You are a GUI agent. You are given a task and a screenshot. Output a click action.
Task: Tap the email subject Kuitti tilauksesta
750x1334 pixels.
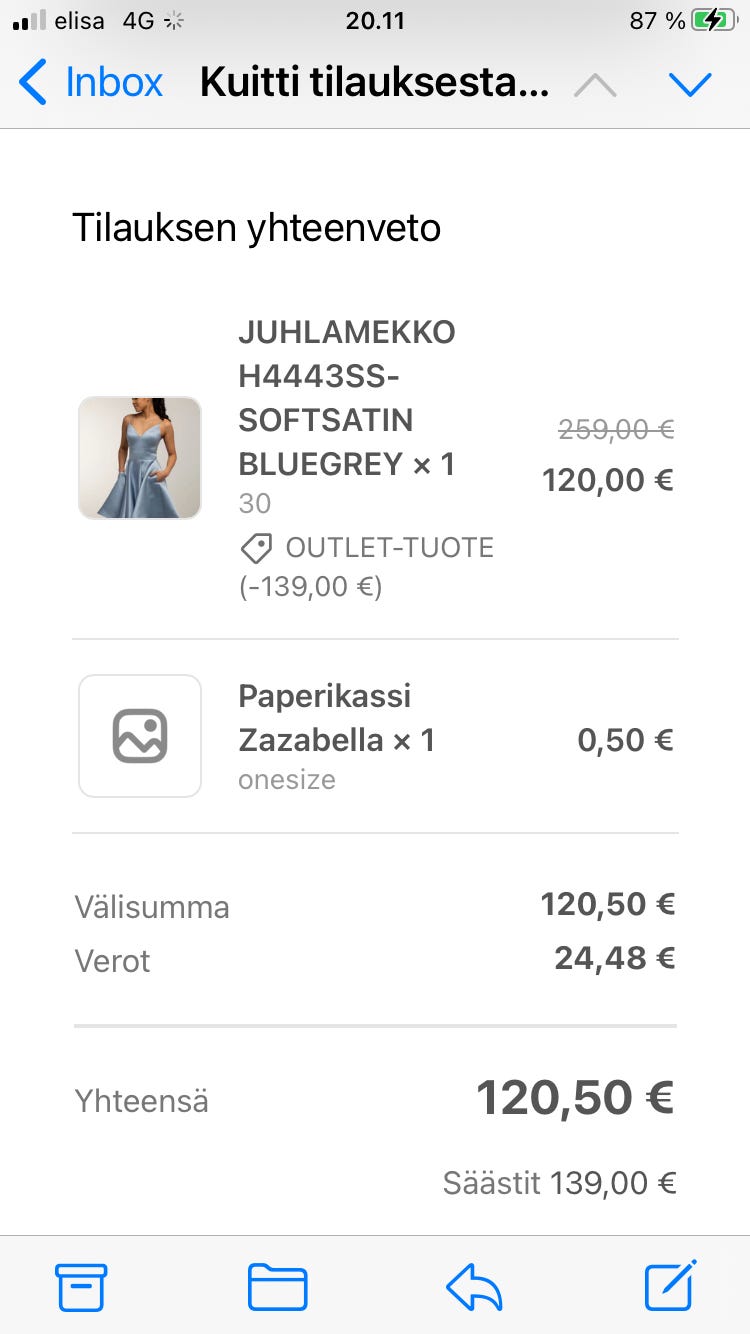pos(374,83)
